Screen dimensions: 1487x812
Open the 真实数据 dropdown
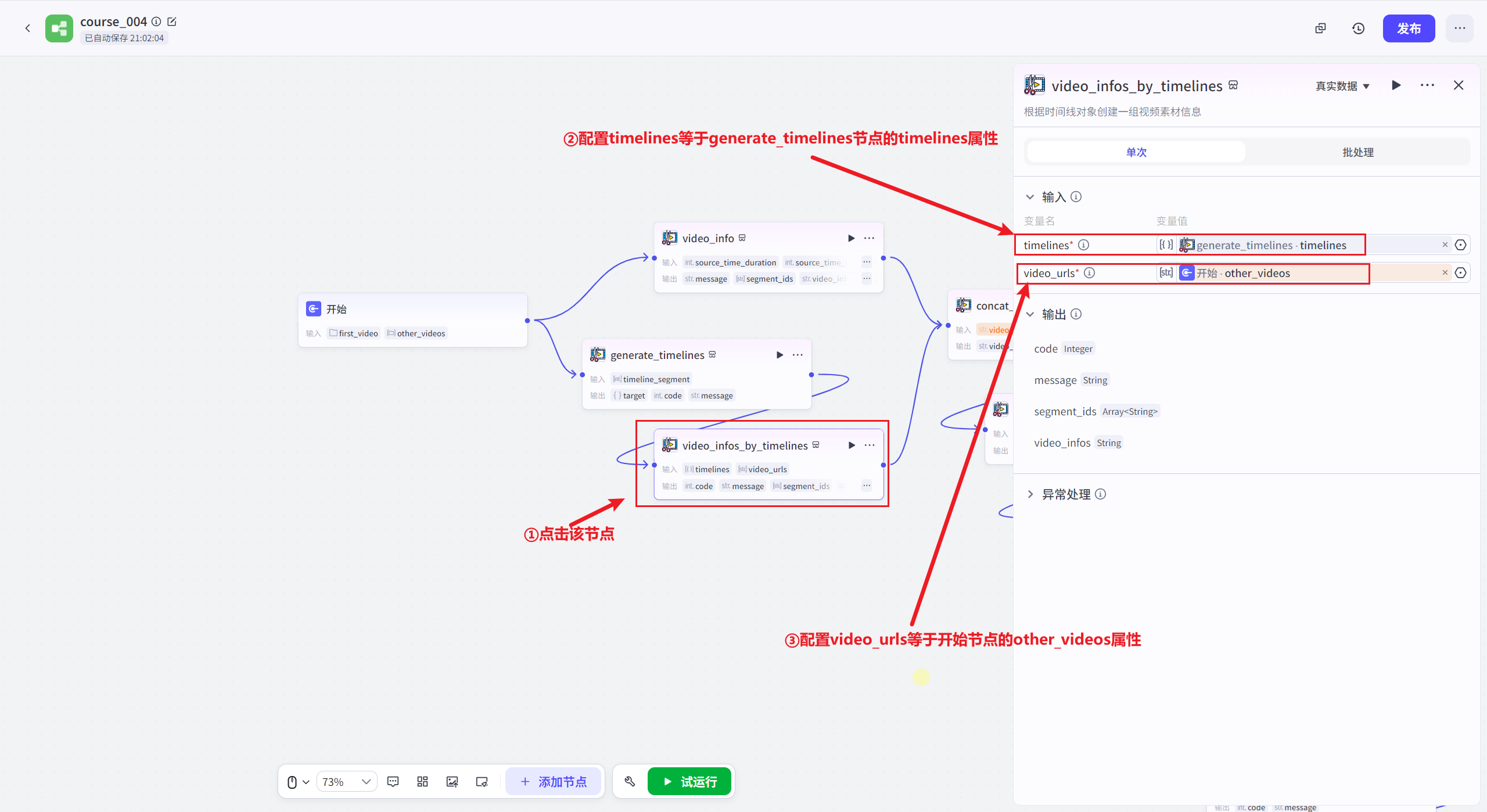point(1342,86)
